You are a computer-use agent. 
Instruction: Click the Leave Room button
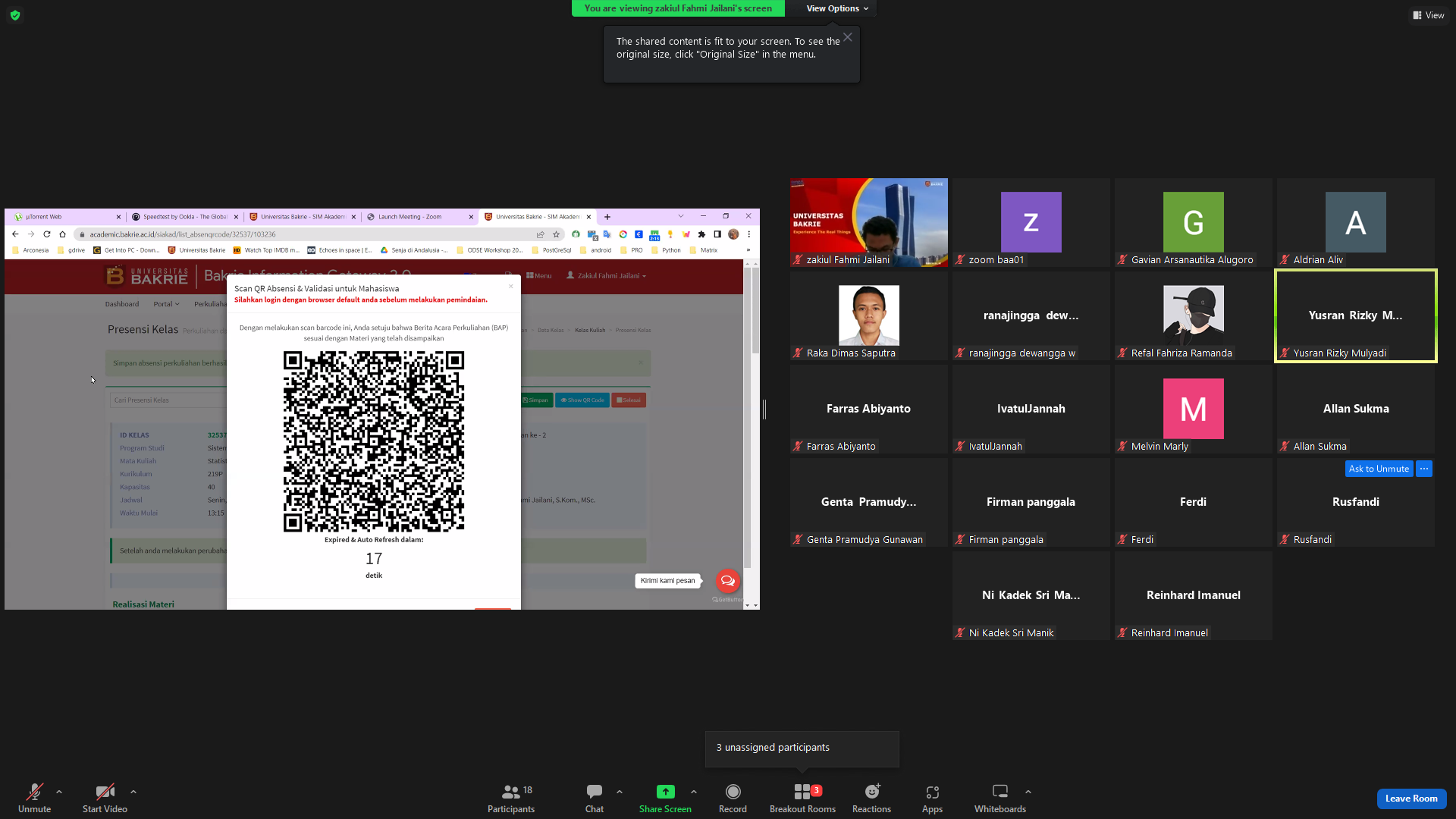pyautogui.click(x=1411, y=799)
